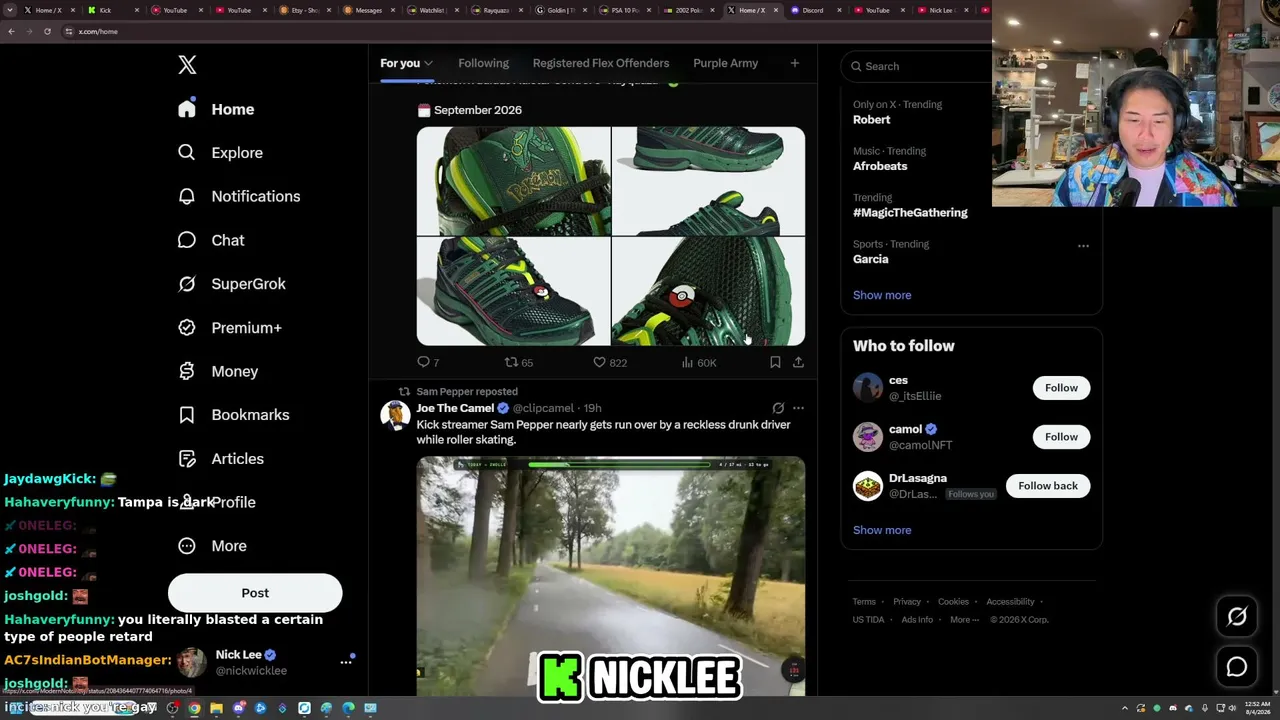This screenshot has width=1280, height=720.
Task: Click the video progress bar on skating clip
Action: [x=619, y=464]
